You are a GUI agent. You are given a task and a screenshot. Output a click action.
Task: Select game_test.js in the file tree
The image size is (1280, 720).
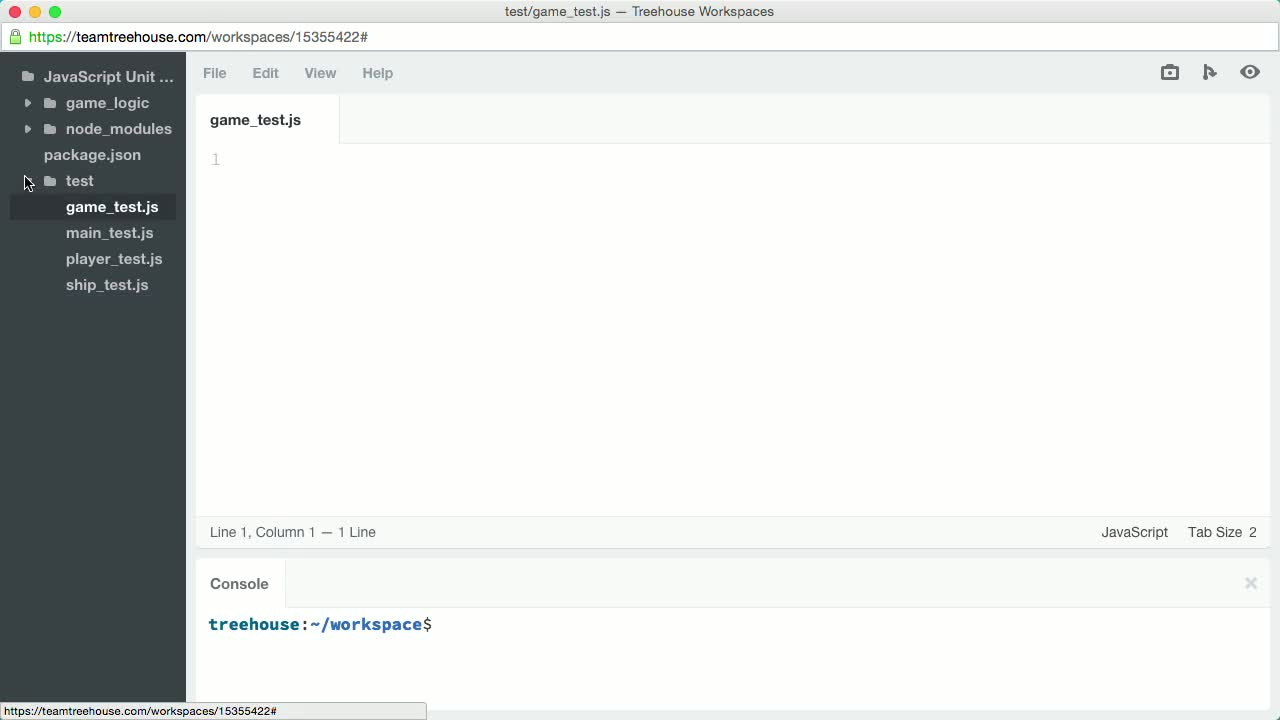tap(112, 207)
